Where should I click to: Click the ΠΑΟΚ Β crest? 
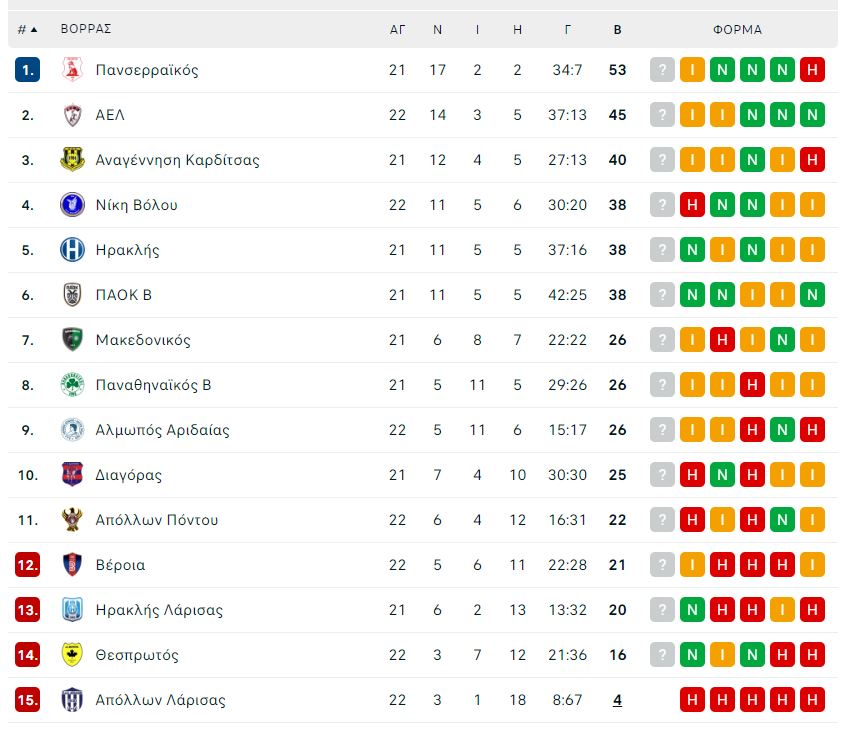(x=72, y=295)
